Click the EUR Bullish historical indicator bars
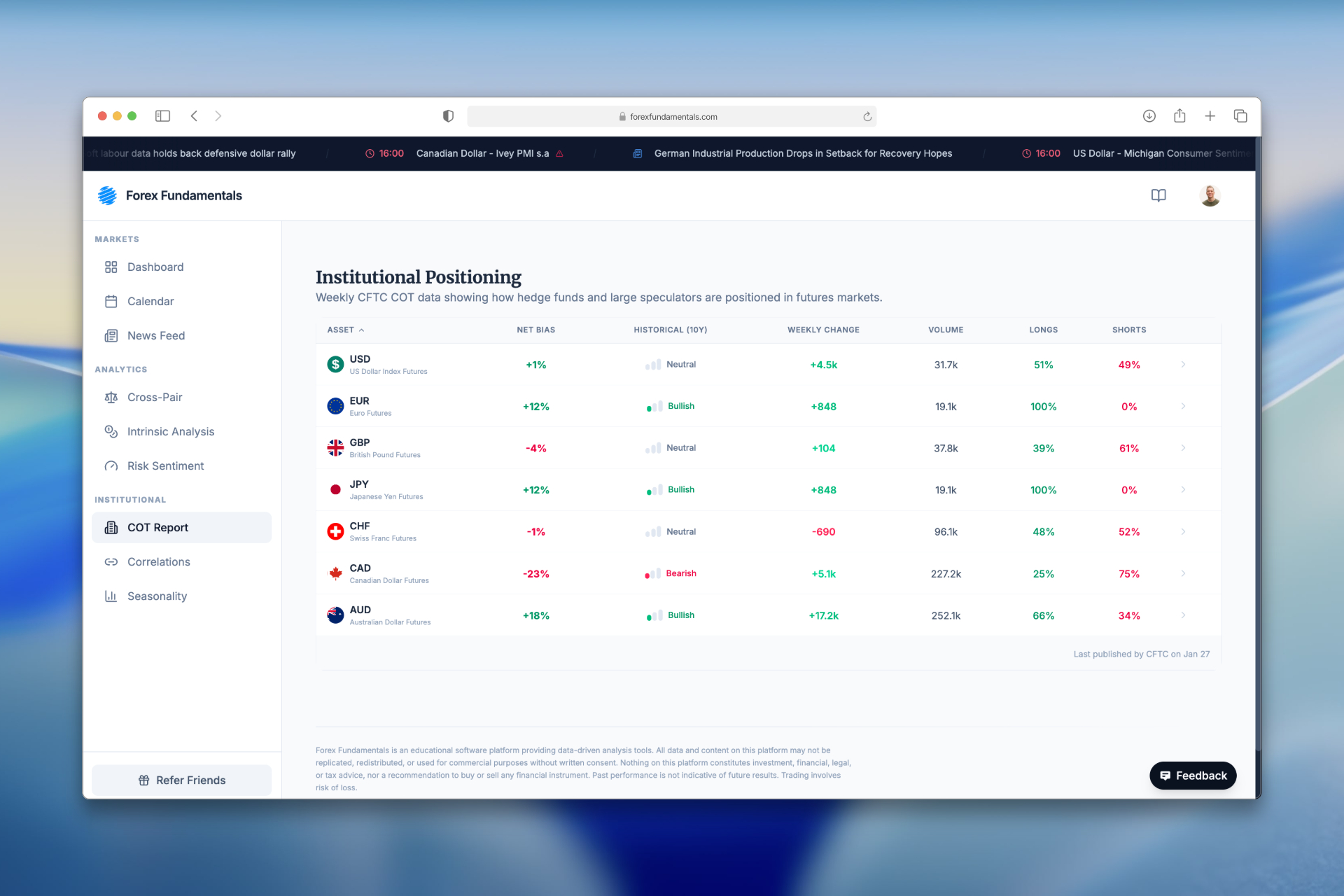The image size is (1344, 896). coord(654,407)
